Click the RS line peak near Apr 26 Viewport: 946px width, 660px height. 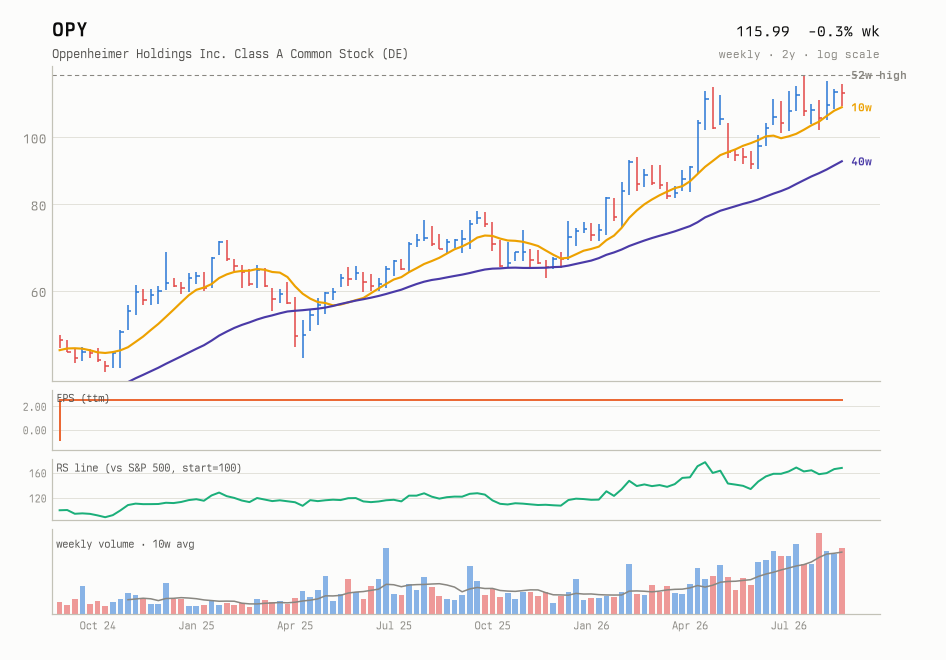click(705, 463)
